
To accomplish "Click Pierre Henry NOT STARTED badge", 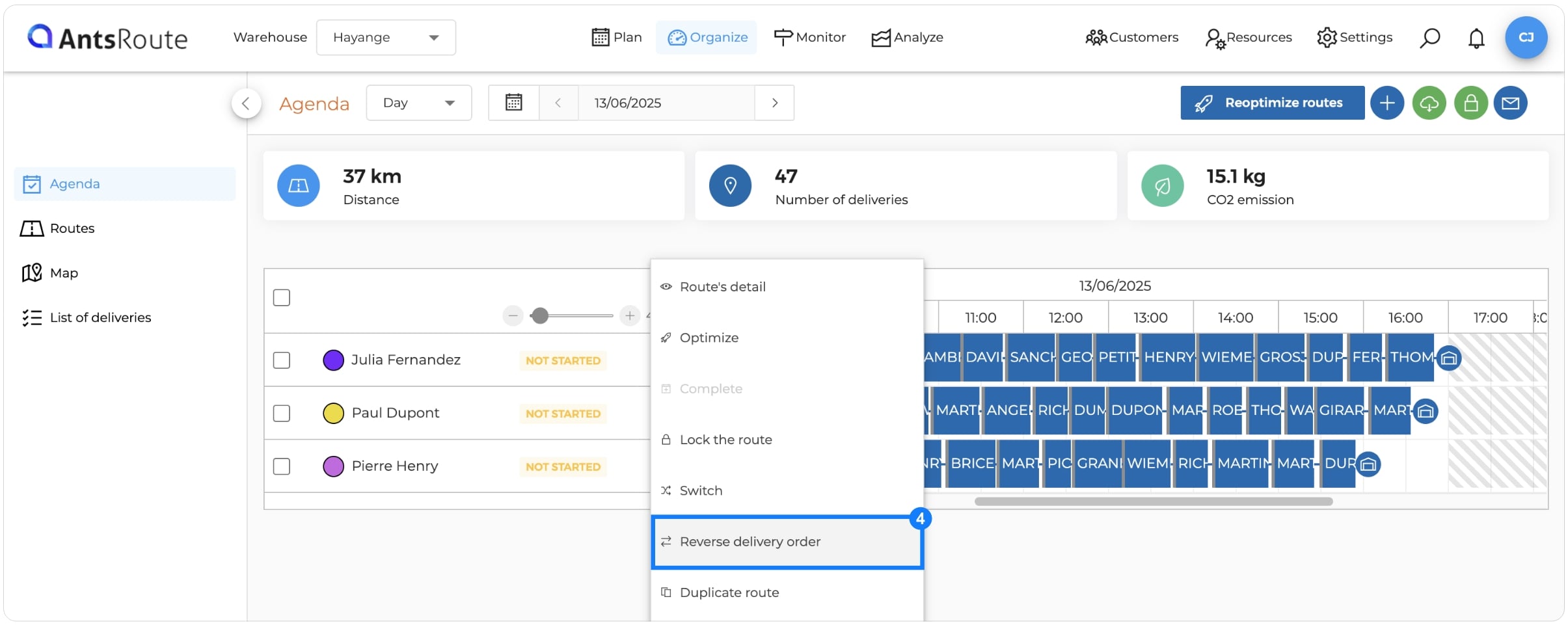I will [x=563, y=467].
